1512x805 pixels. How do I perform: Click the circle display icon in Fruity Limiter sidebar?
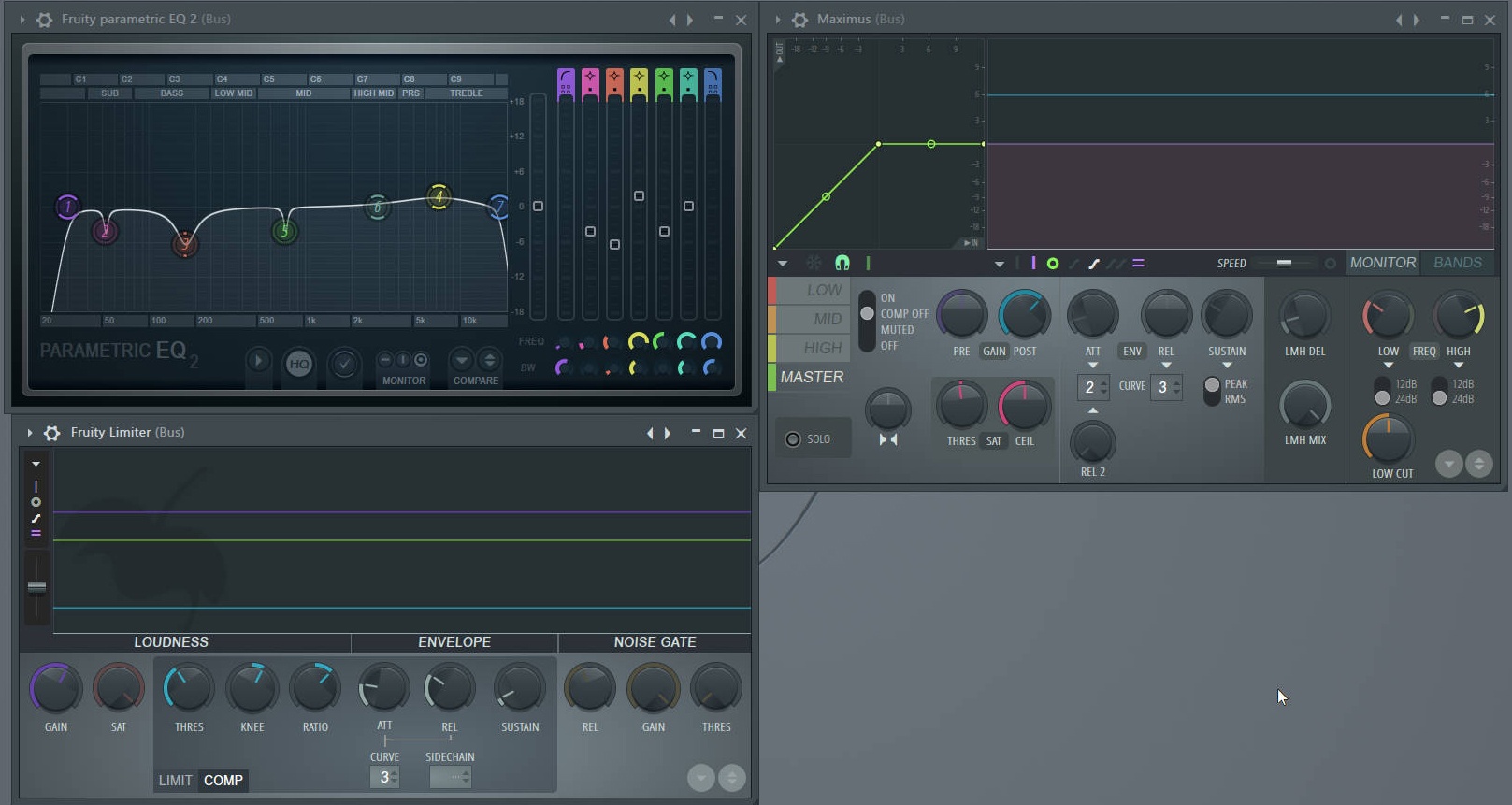(x=36, y=502)
